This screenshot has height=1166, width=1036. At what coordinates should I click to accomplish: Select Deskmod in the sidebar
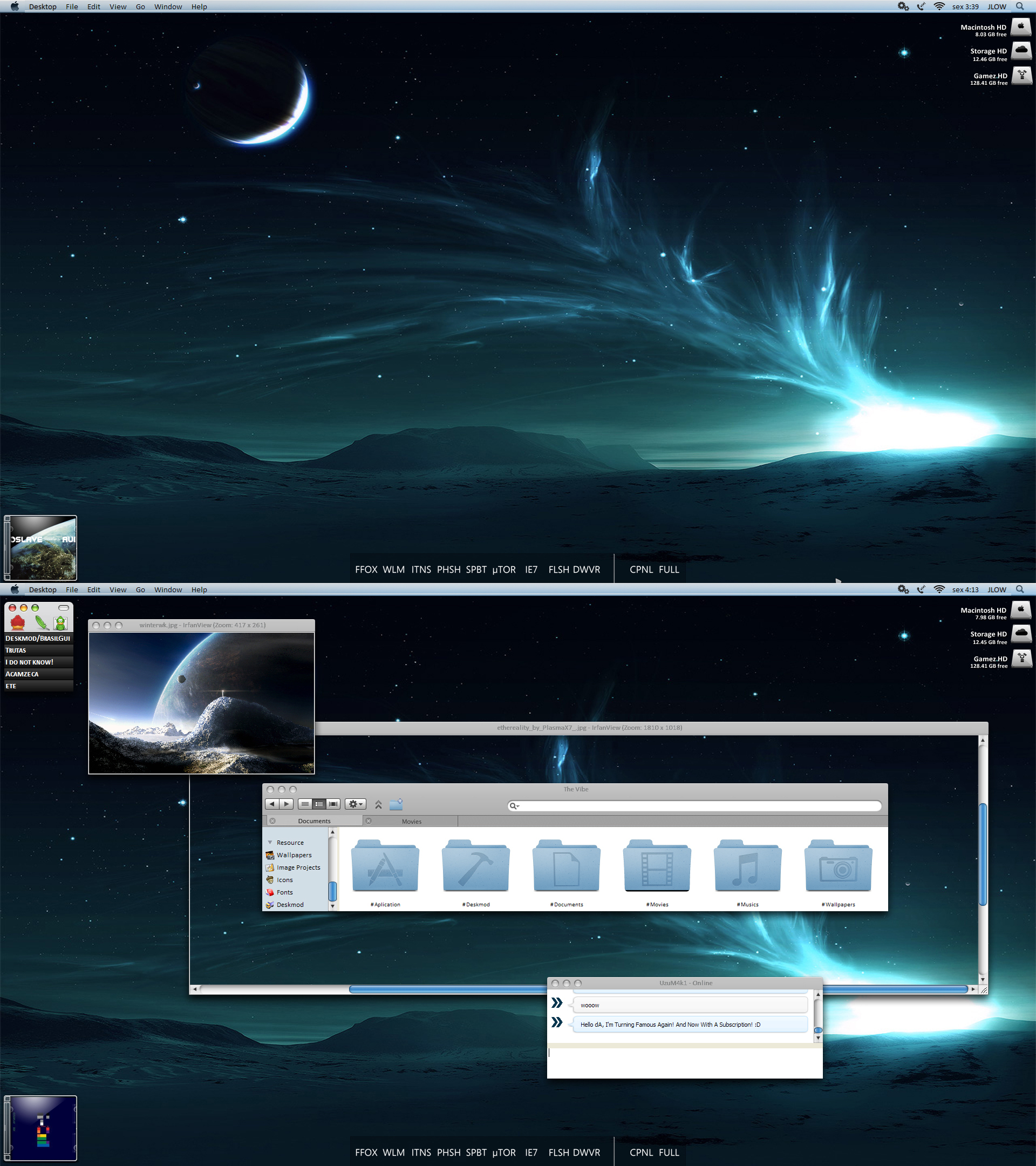point(284,905)
